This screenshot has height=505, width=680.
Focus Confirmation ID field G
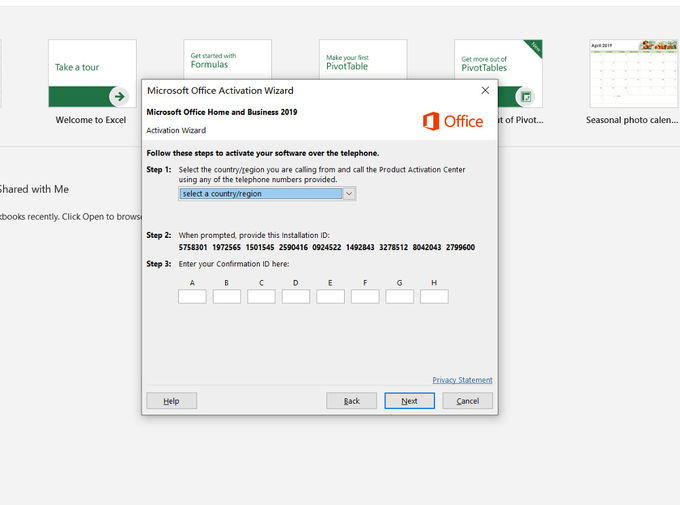point(399,297)
